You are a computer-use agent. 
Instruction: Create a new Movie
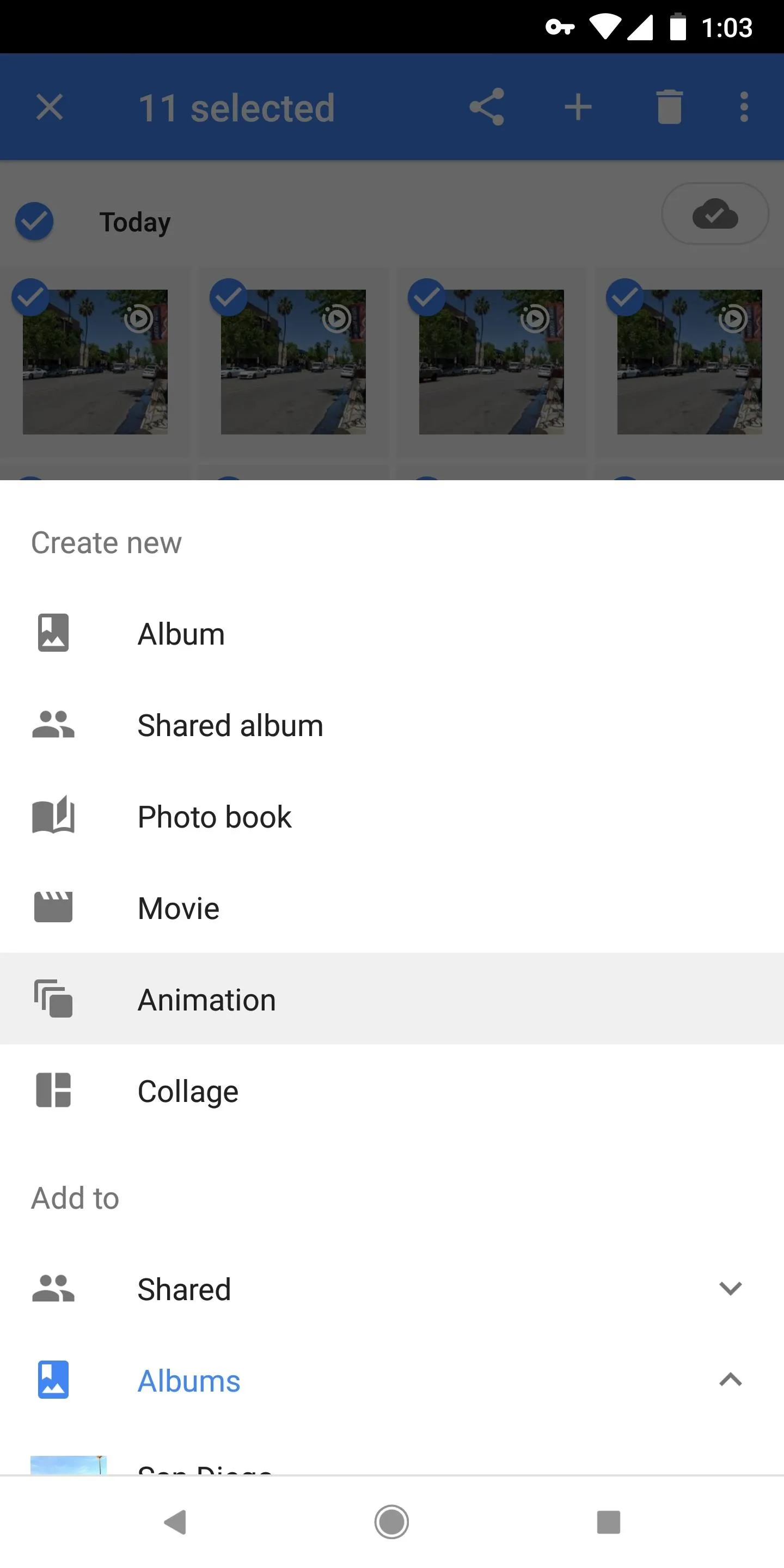click(x=392, y=908)
